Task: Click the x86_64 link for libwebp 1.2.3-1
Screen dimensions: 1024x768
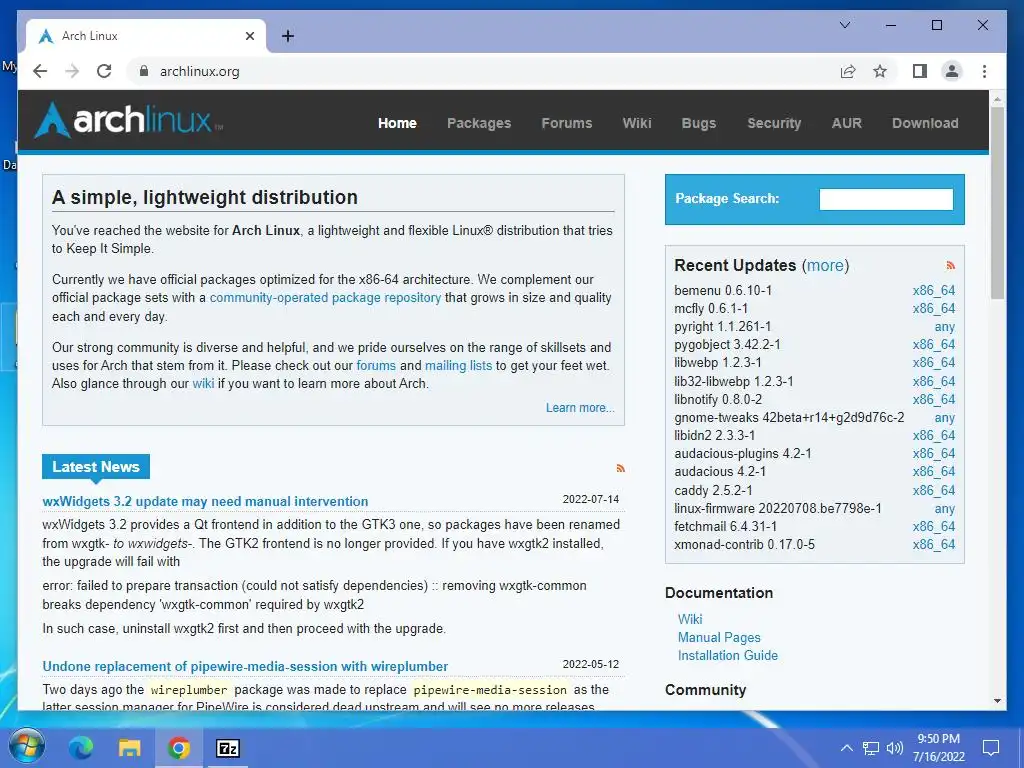Action: 934,362
